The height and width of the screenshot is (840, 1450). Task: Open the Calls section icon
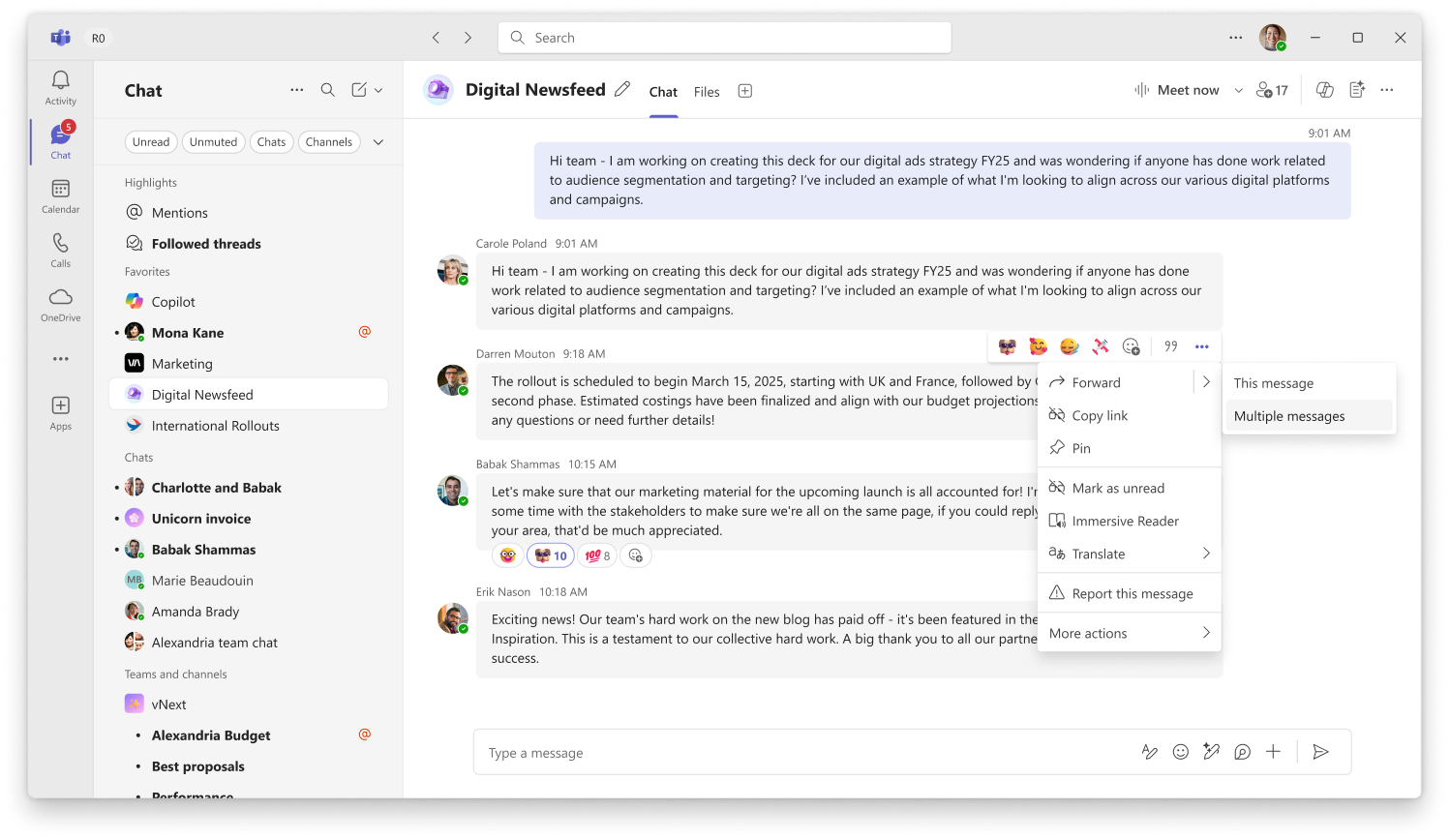click(x=60, y=250)
